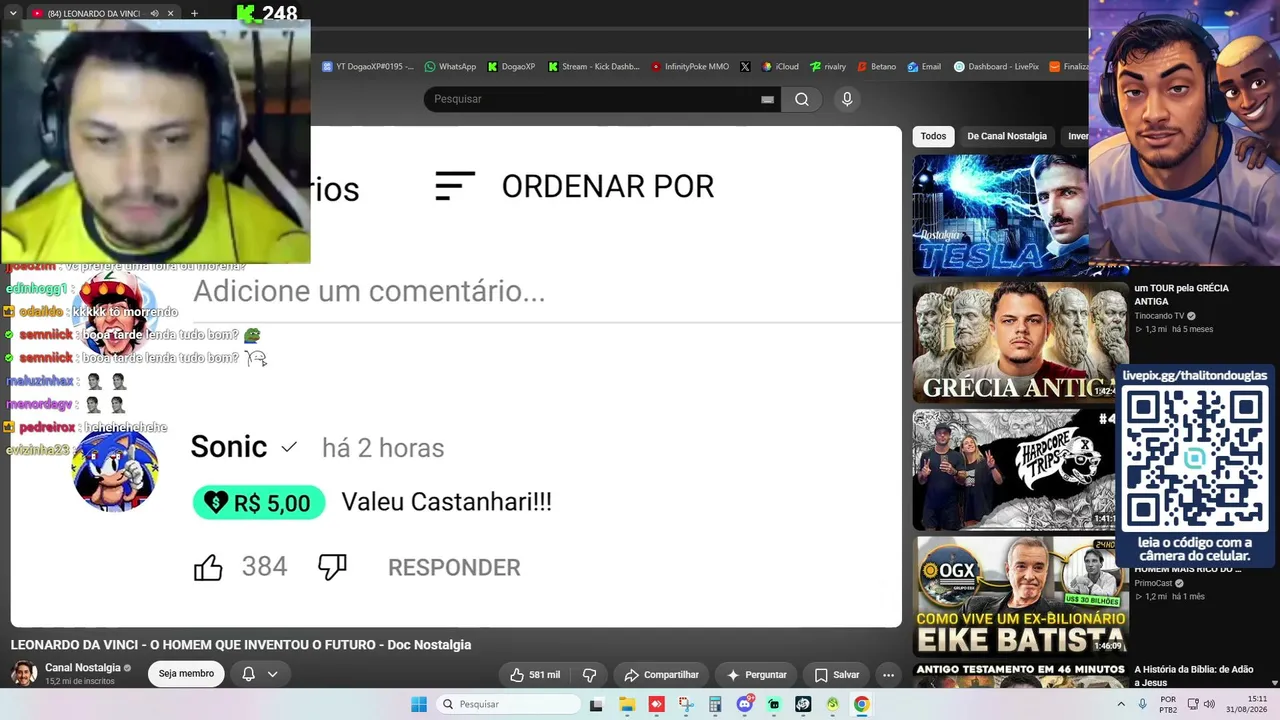Click the sort icon beside ORDENAR POR

pos(455,186)
